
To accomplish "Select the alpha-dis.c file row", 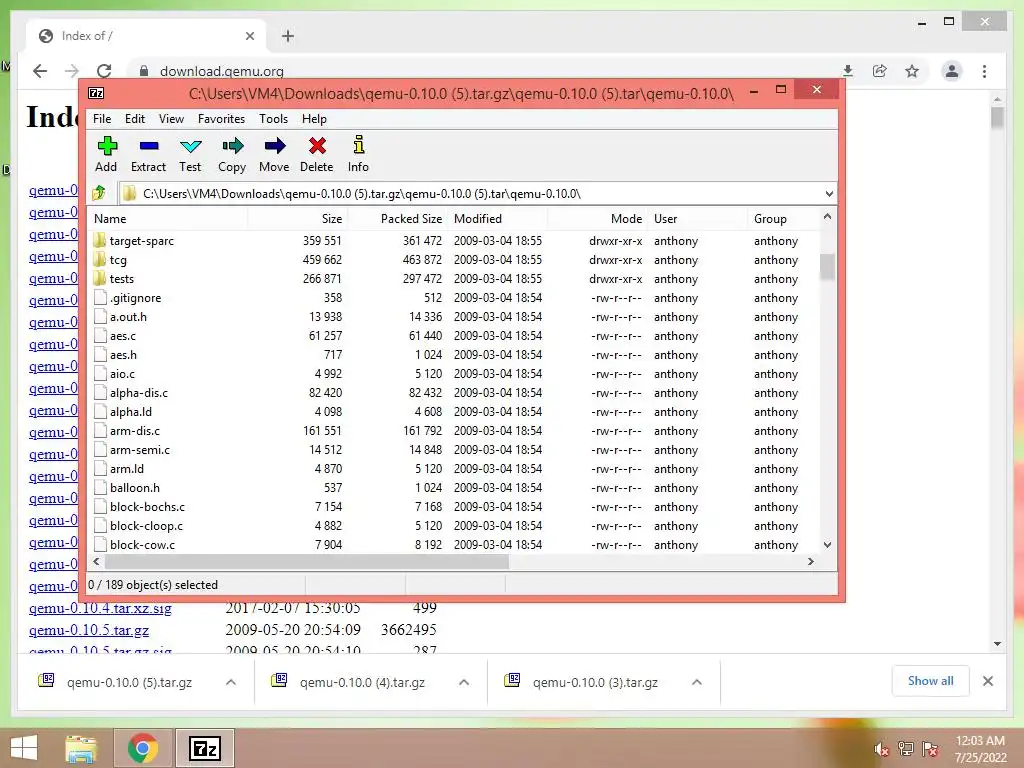I will (x=455, y=392).
